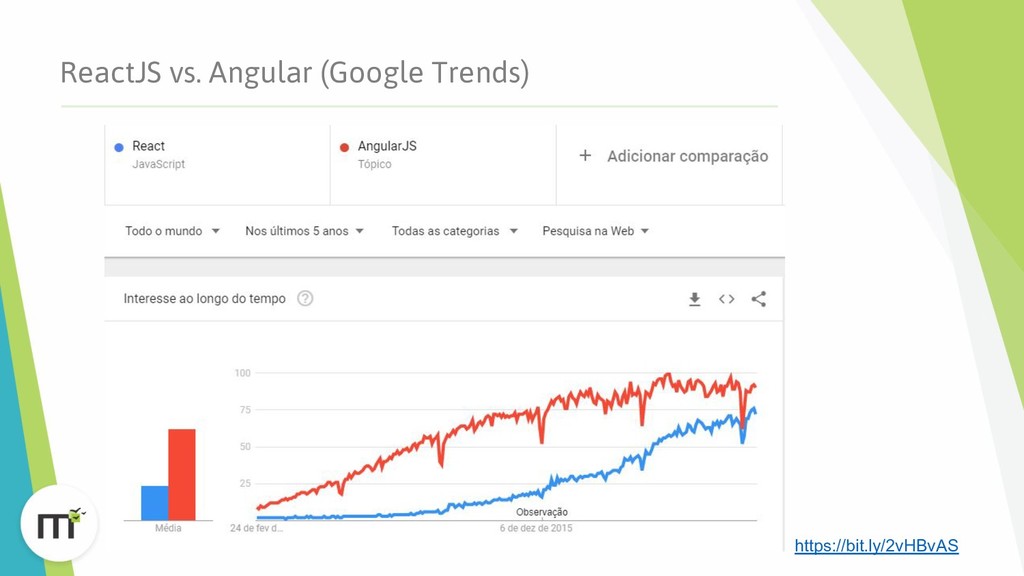Click the Observação note on the chart
Image resolution: width=1024 pixels, height=576 pixels.
pos(542,512)
